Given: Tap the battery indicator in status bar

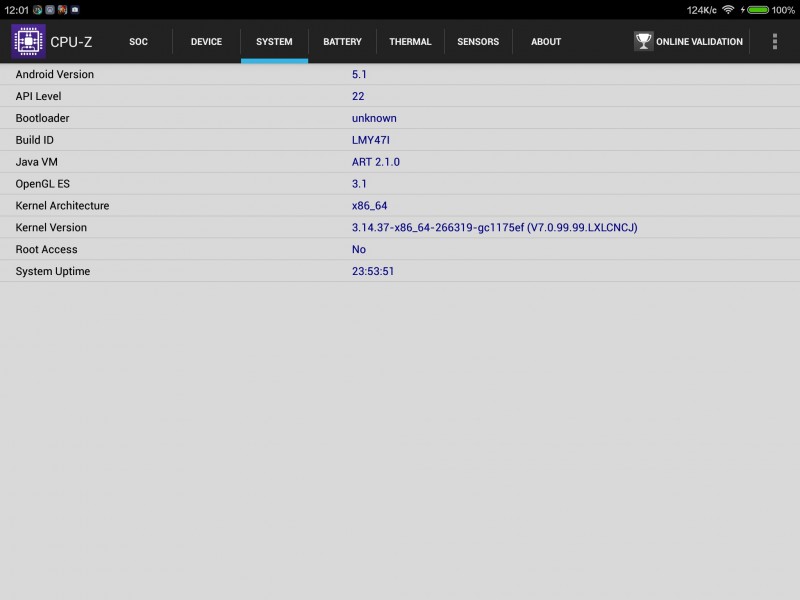Looking at the screenshot, I should pos(758,10).
